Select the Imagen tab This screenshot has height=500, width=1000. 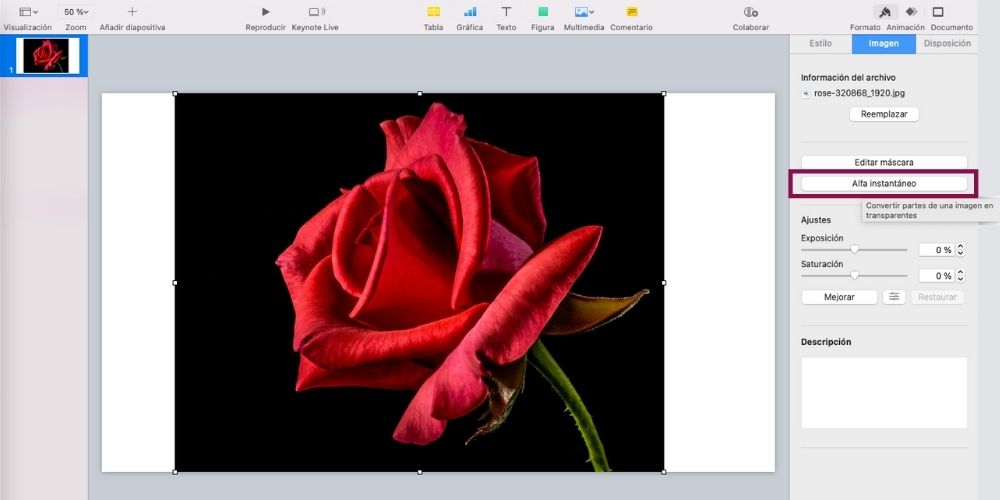pos(883,43)
